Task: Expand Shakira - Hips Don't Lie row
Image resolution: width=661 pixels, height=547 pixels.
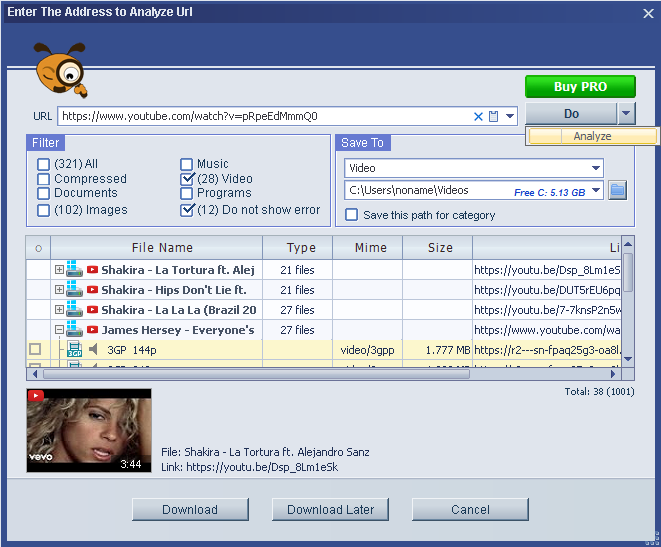Action: (x=59, y=290)
